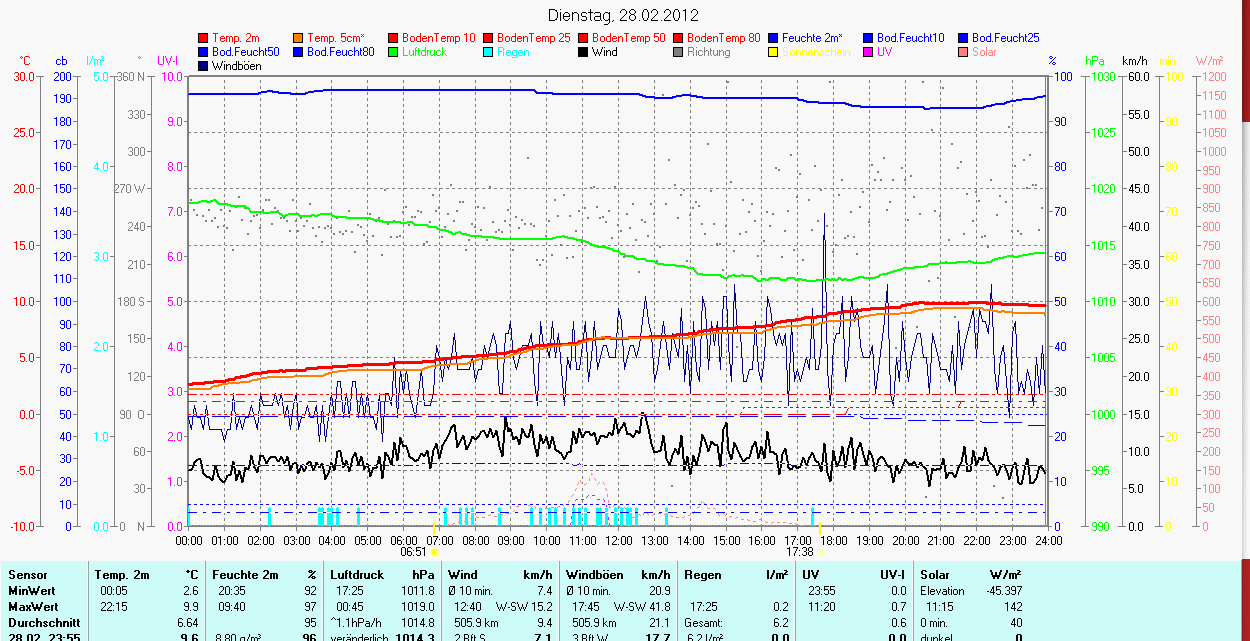Click the black Wind legend square

584,52
